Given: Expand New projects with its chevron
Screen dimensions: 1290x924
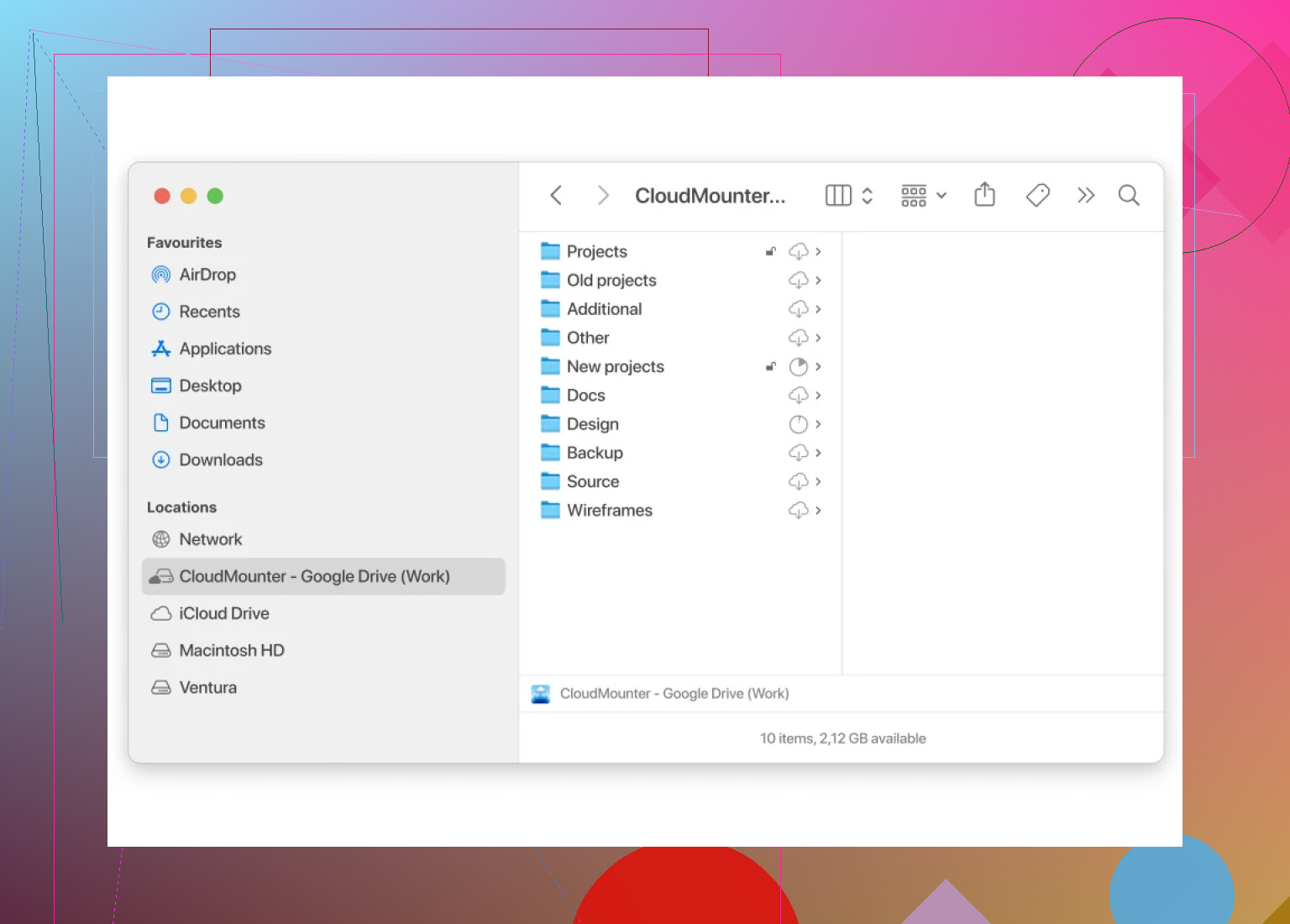Looking at the screenshot, I should [818, 366].
